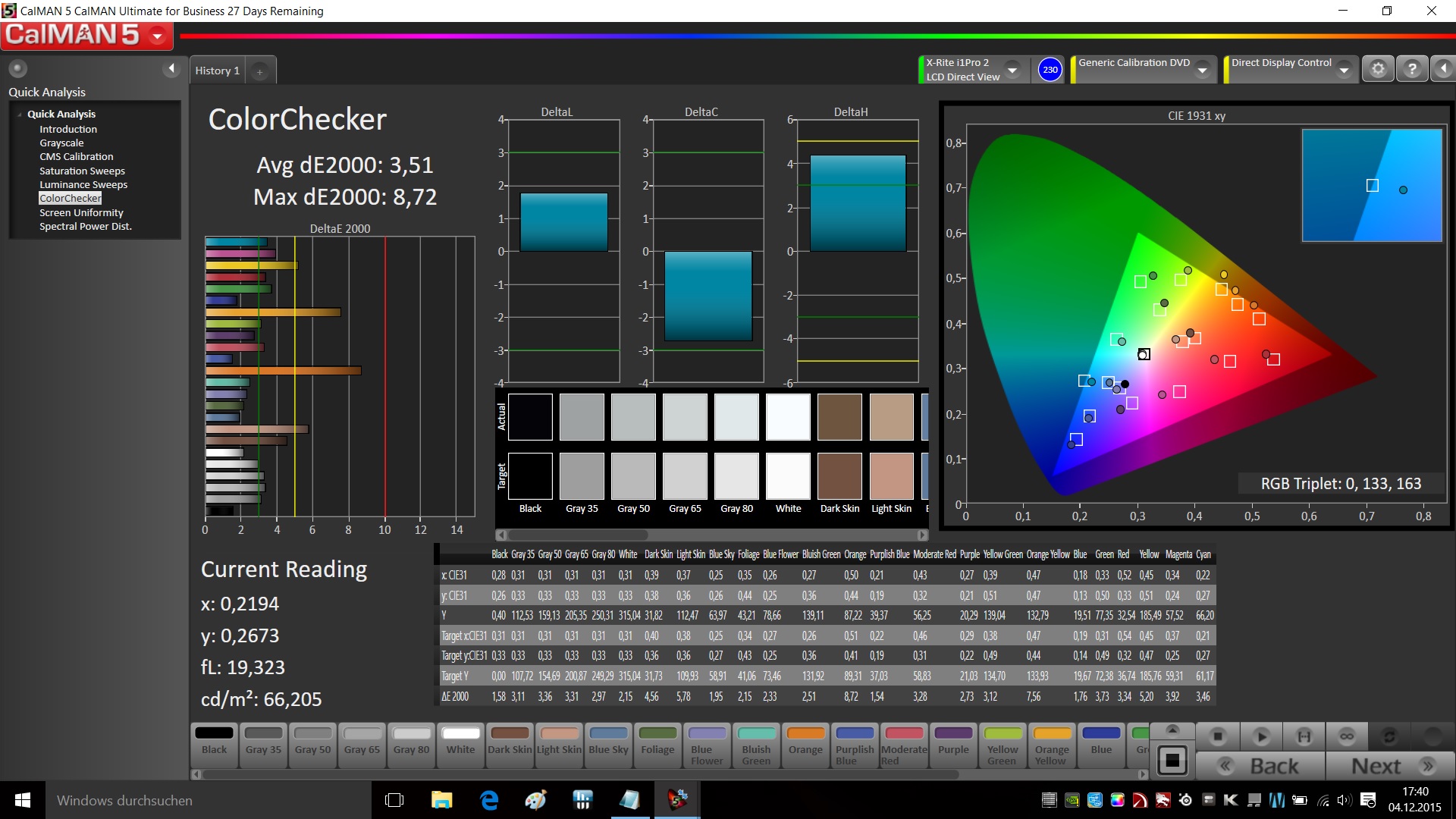Select the Orange color swatch button
1456x819 pixels.
click(805, 742)
